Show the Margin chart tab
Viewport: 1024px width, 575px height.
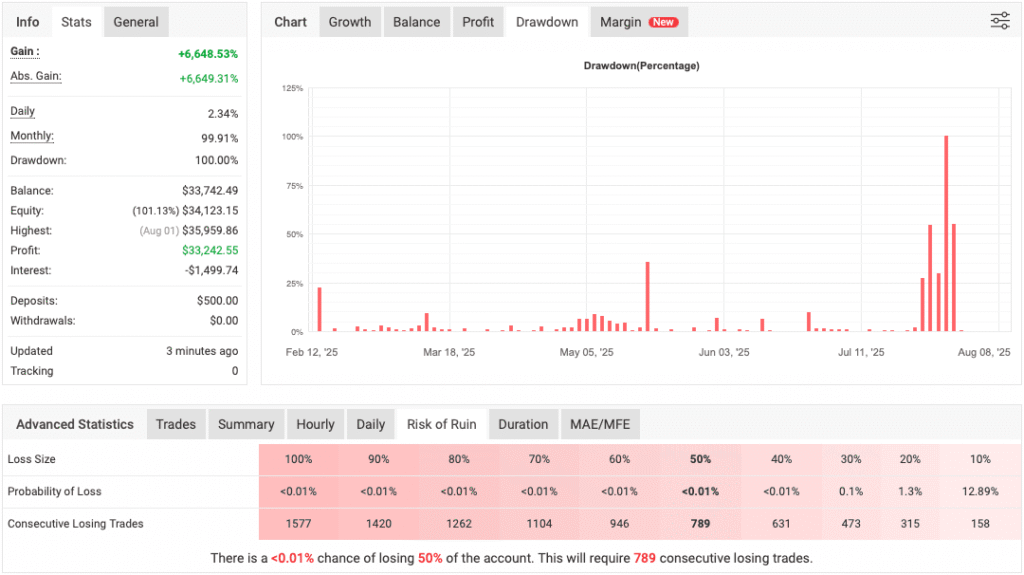(620, 22)
